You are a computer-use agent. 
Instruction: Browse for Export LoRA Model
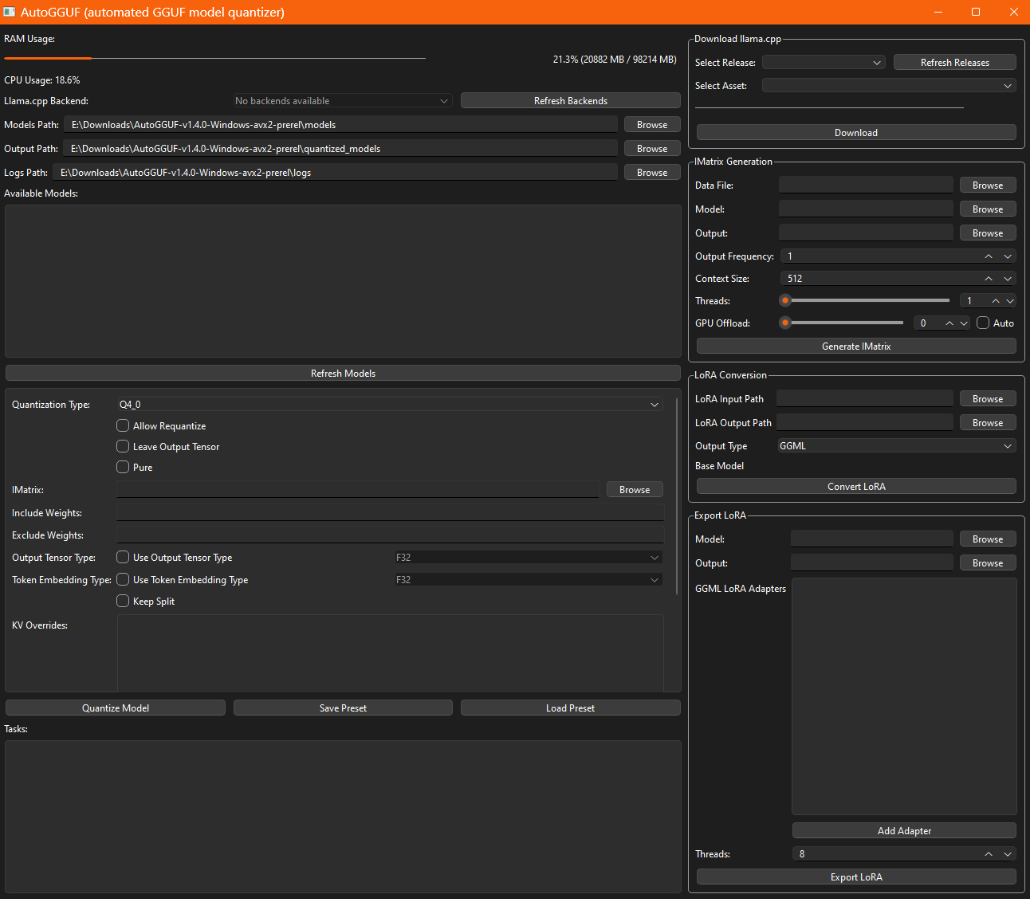pos(987,539)
